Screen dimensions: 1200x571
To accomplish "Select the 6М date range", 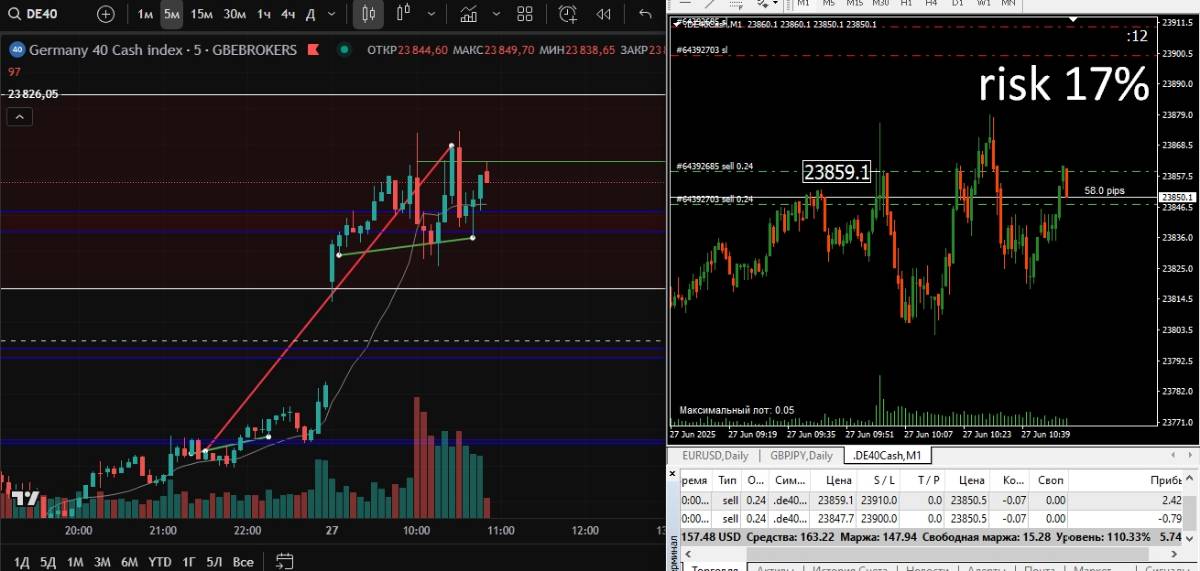I will [x=129, y=562].
